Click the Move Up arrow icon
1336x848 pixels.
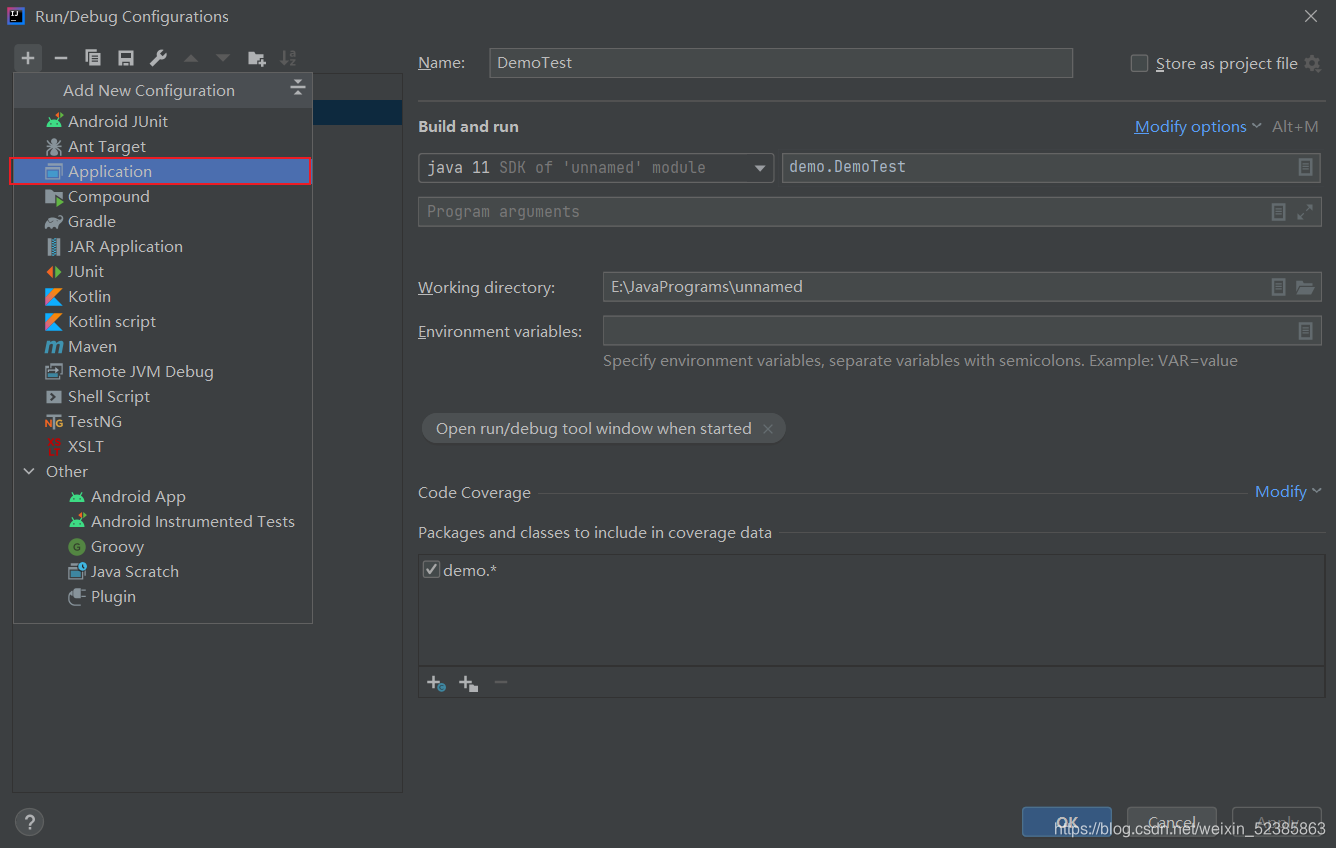click(x=191, y=58)
